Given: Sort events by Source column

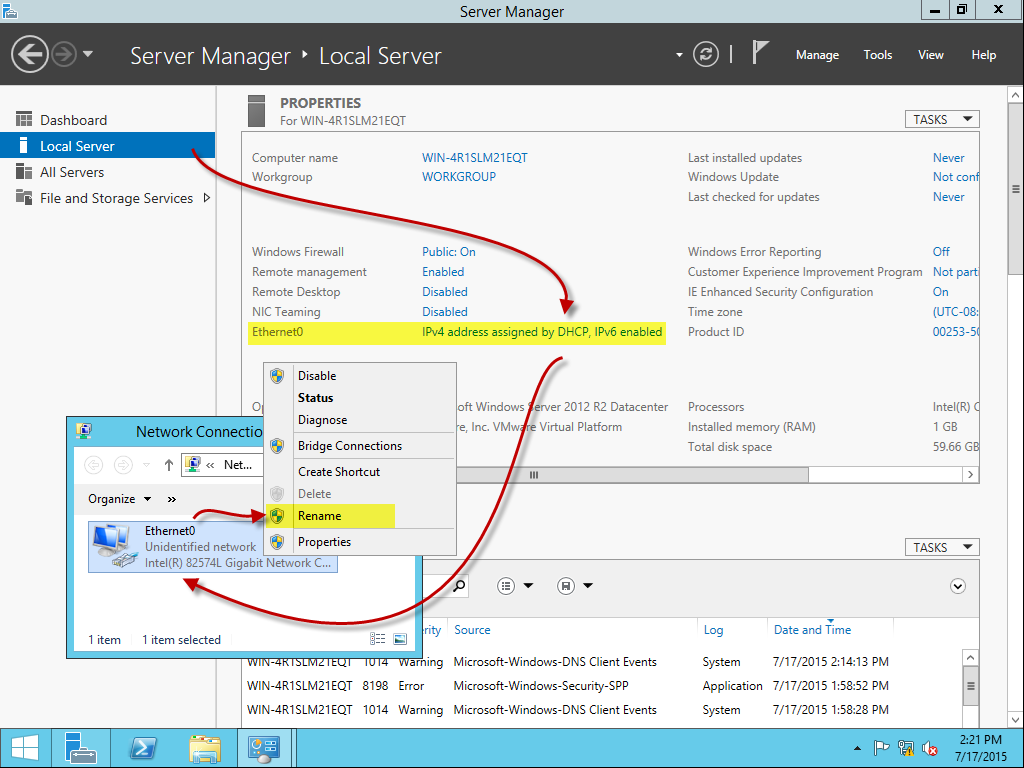Looking at the screenshot, I should pyautogui.click(x=472, y=630).
